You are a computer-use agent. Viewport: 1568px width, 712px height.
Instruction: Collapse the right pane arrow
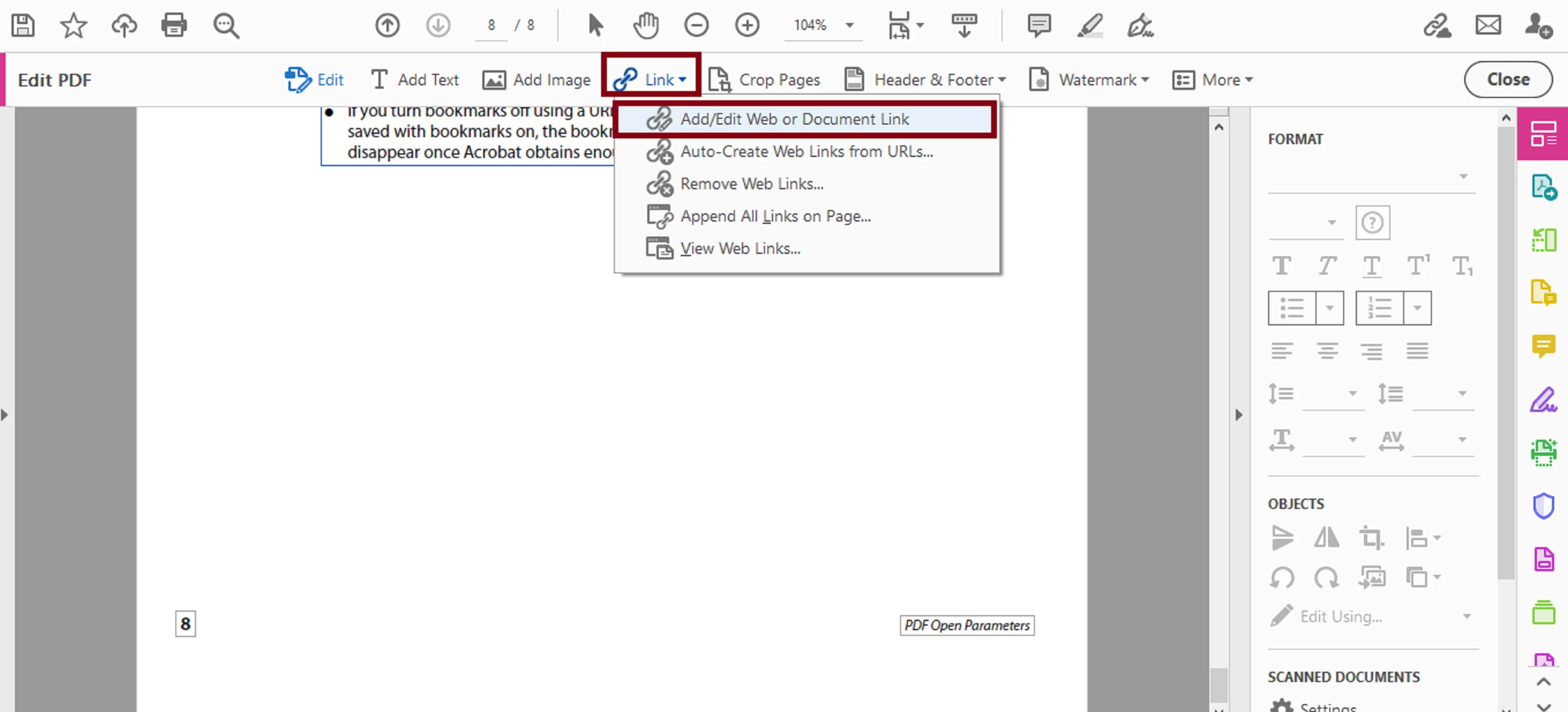(1239, 416)
